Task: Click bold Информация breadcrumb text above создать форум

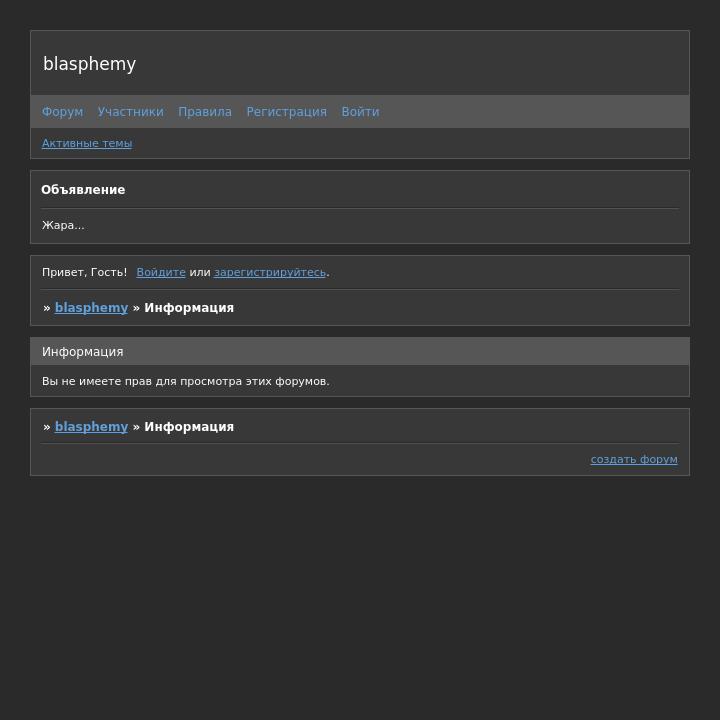Action: click(x=189, y=427)
